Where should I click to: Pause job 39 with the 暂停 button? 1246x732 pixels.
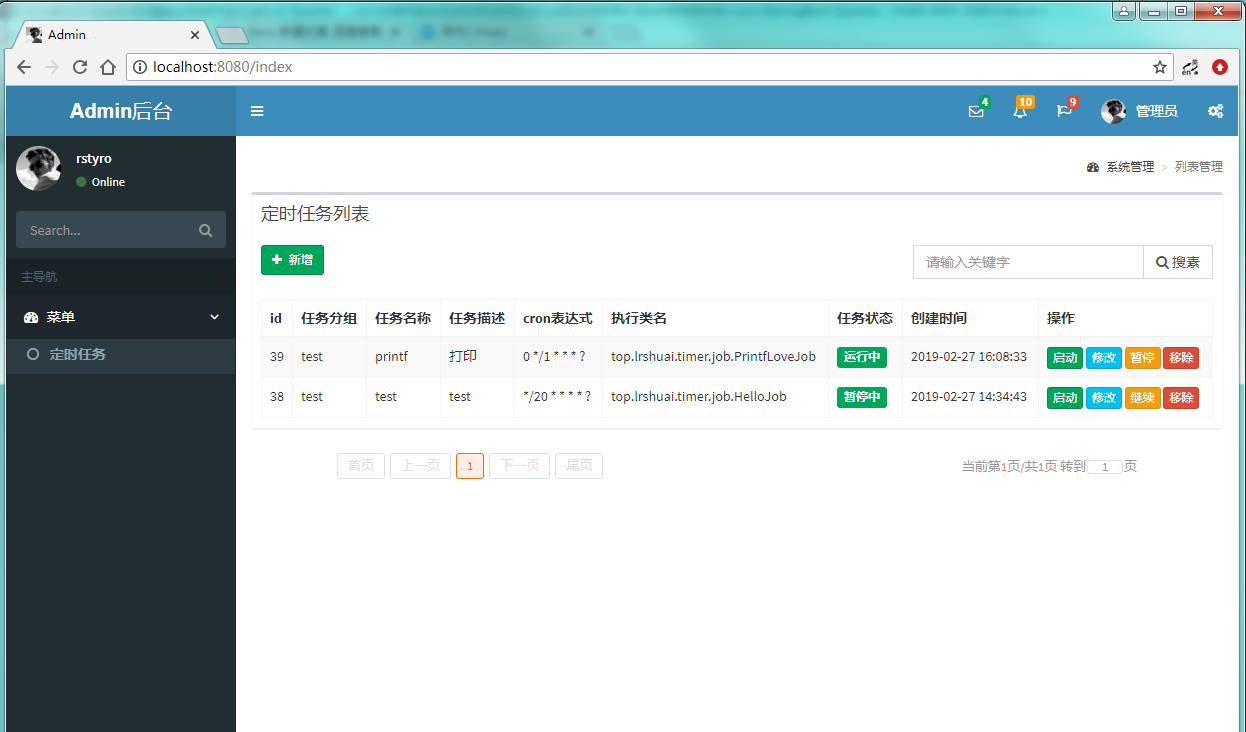pos(1142,357)
